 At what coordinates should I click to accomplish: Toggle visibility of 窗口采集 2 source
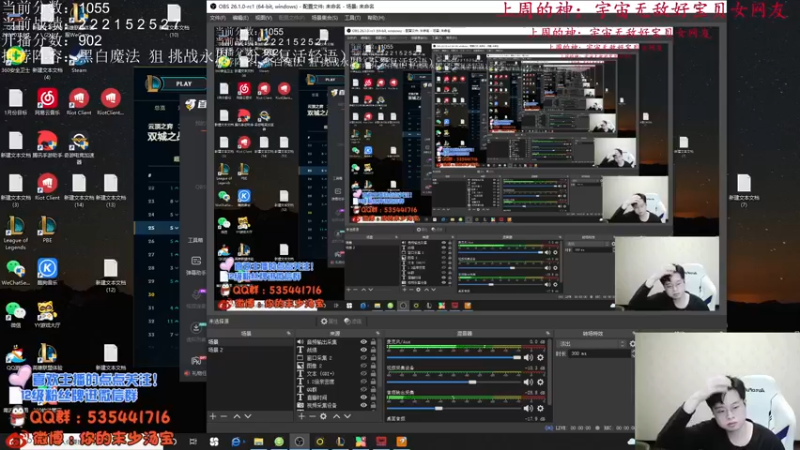[363, 358]
